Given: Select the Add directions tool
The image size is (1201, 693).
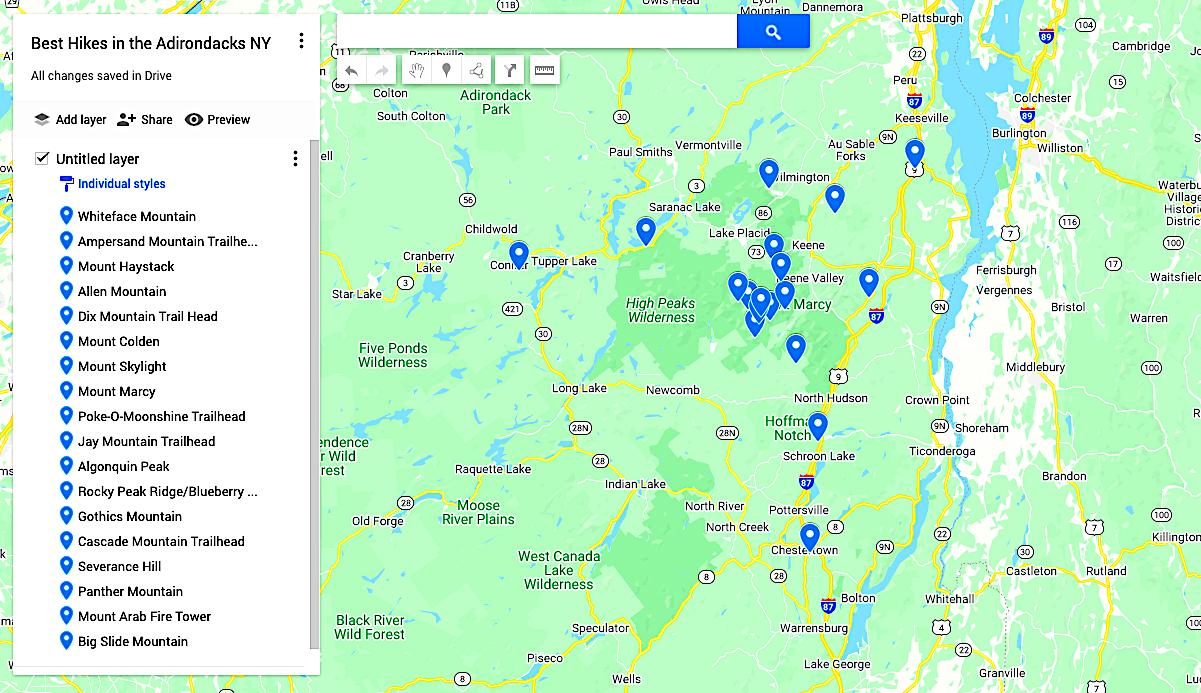Looking at the screenshot, I should (510, 70).
